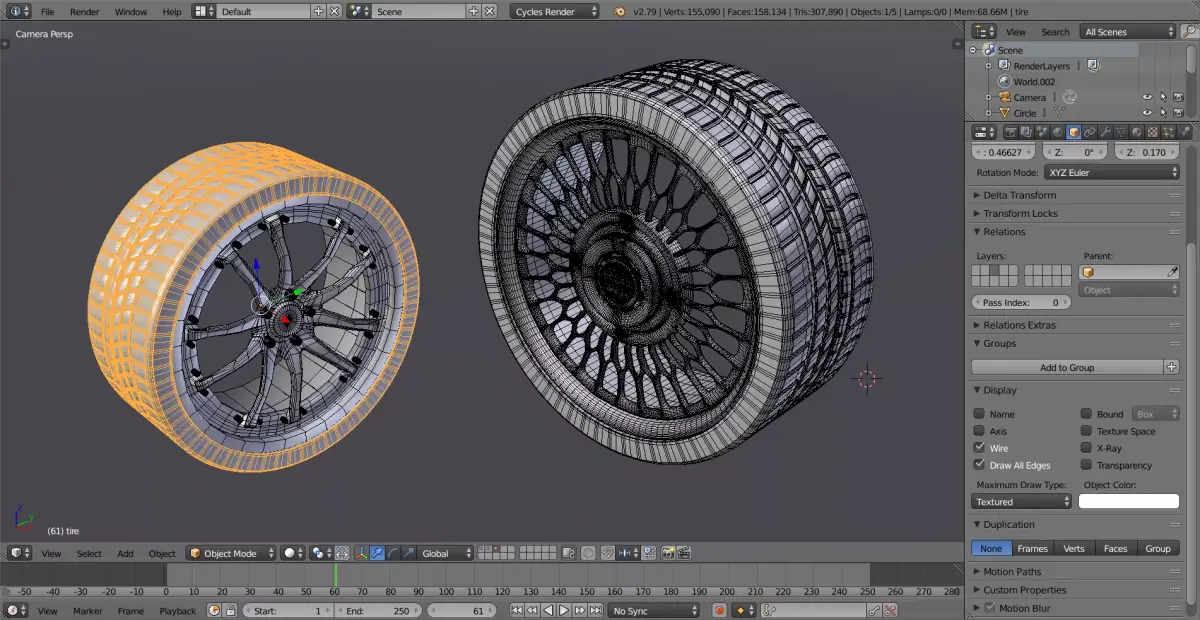The image size is (1200, 620).
Task: Click the play animation button
Action: pyautogui.click(x=564, y=610)
